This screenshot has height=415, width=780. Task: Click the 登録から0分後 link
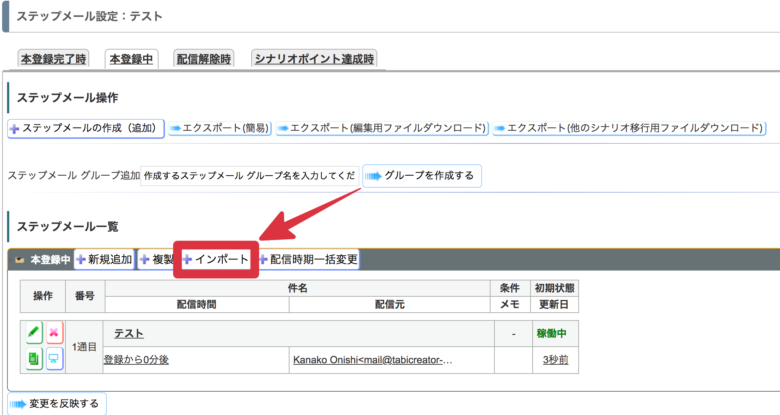136,360
